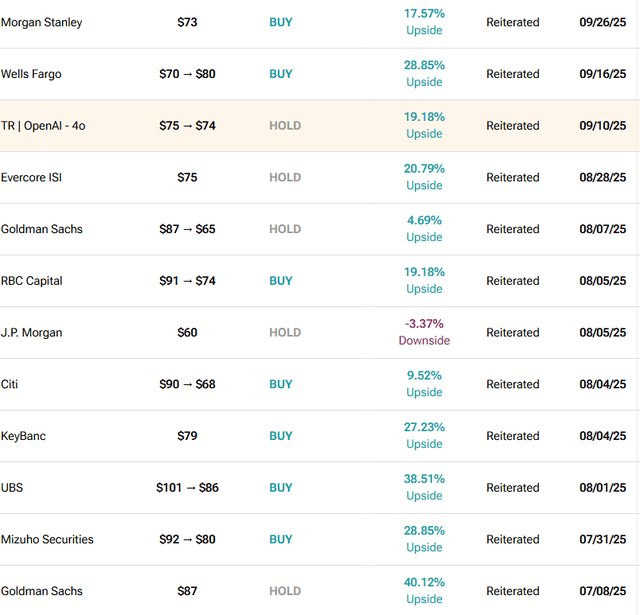
Task: Click the 40.12% Upside figure
Action: click(x=424, y=590)
